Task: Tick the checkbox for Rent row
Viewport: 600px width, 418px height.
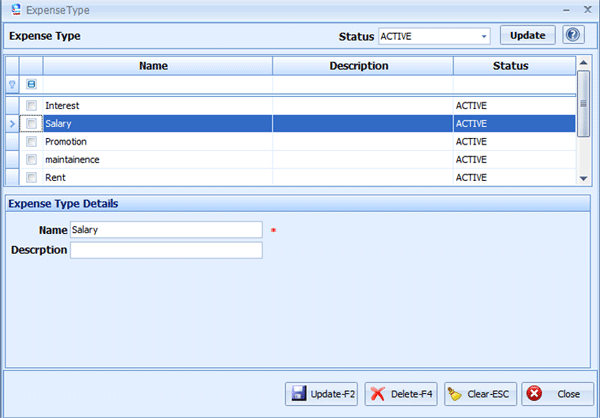Action: point(31,177)
